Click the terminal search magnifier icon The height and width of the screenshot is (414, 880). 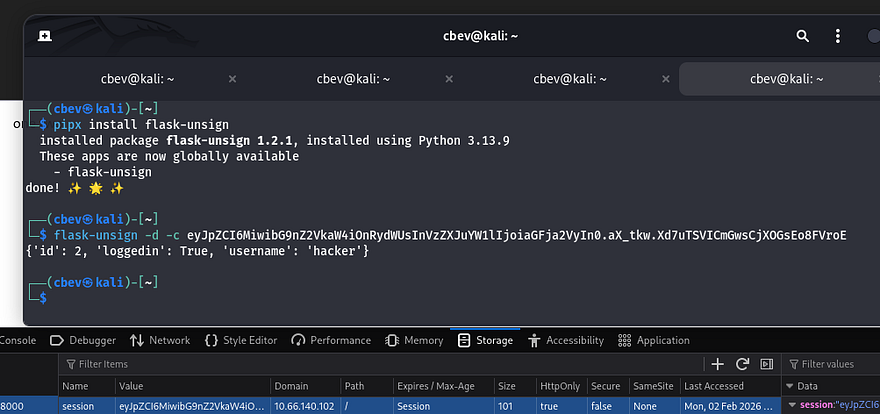802,36
